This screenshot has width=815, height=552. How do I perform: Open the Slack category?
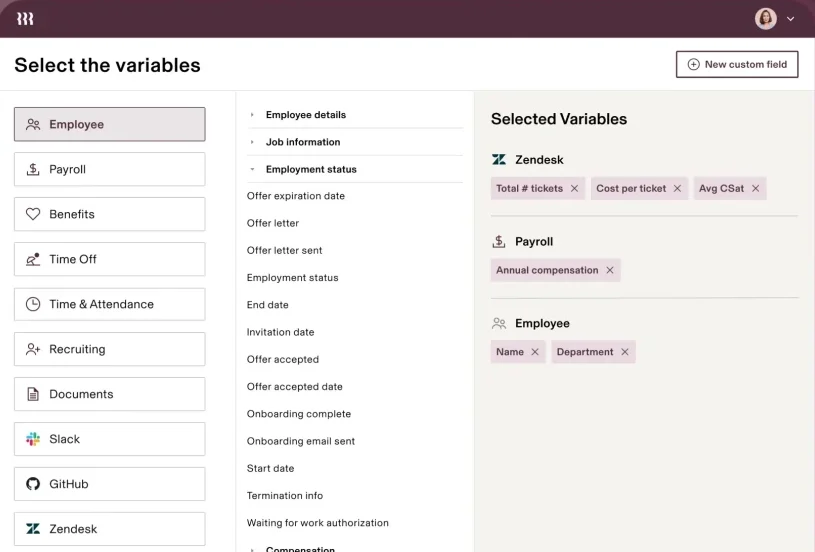110,439
